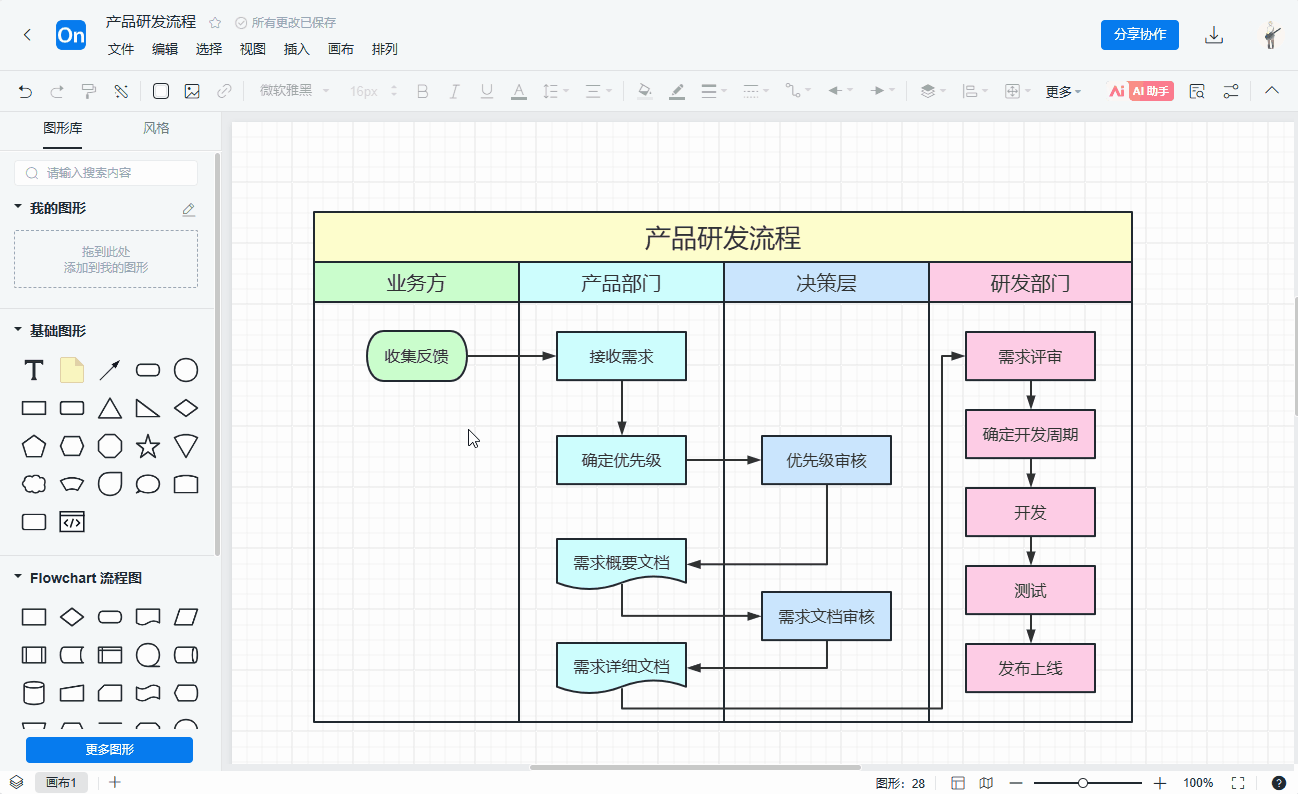Viewport: 1298px width, 794px height.
Task: Toggle italic formatting
Action: [x=454, y=91]
